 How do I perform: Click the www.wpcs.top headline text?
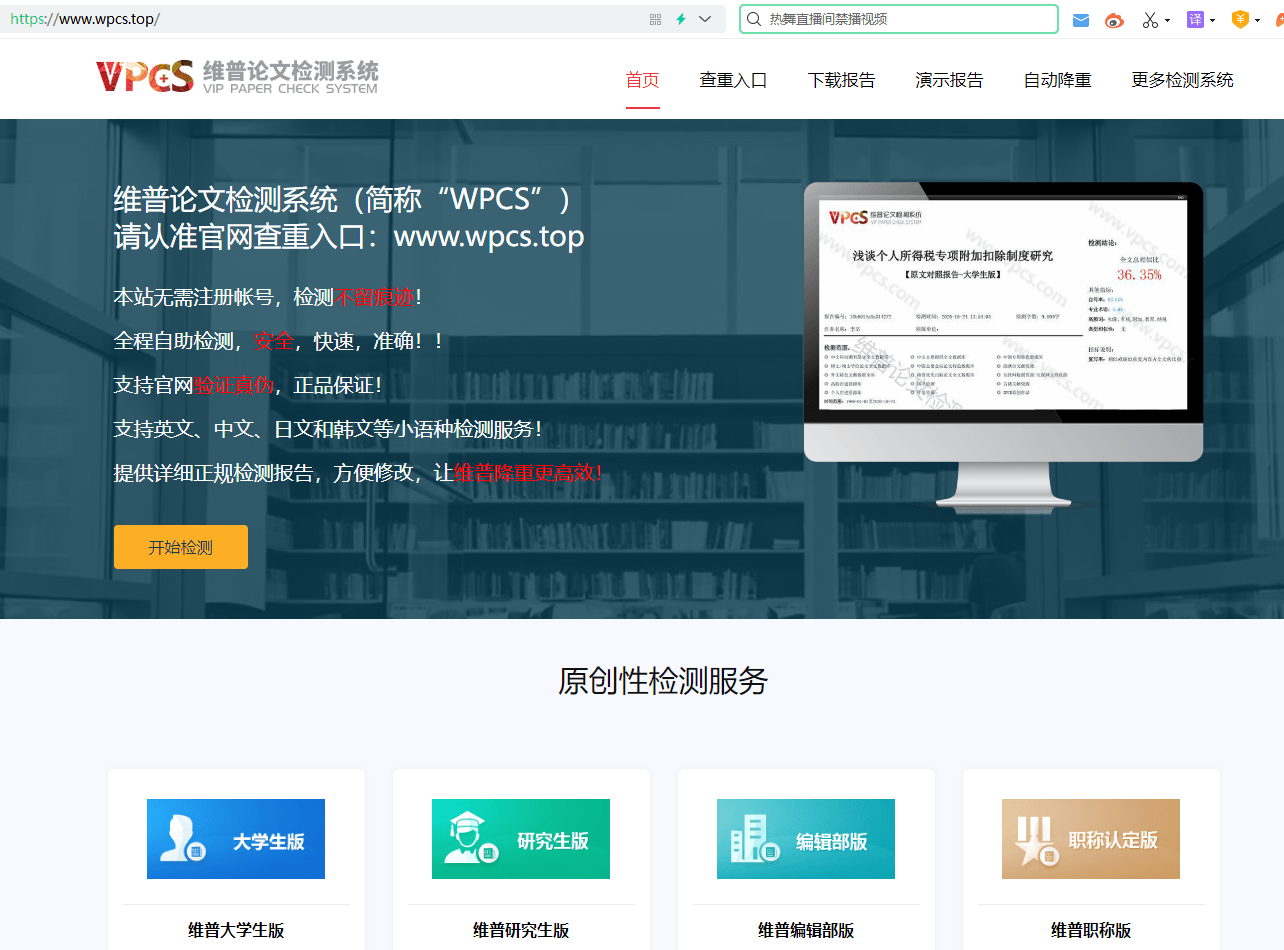click(x=489, y=237)
